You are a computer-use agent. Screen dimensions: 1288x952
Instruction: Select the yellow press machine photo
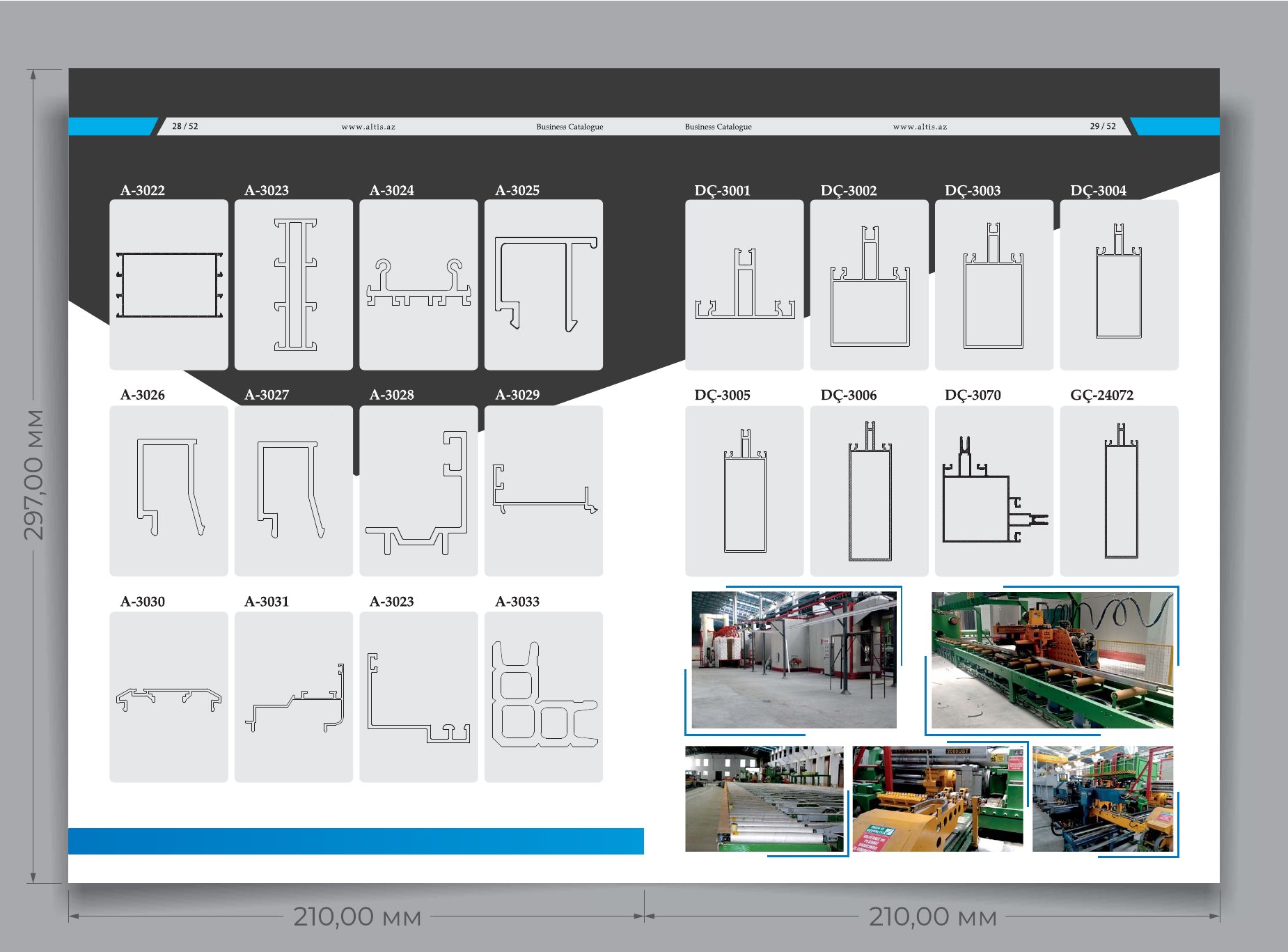938,799
